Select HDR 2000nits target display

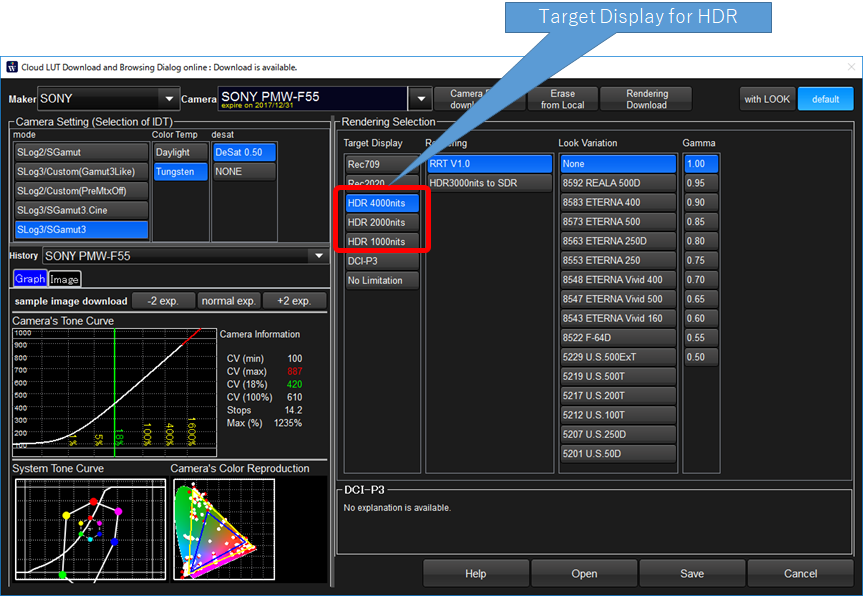[381, 222]
